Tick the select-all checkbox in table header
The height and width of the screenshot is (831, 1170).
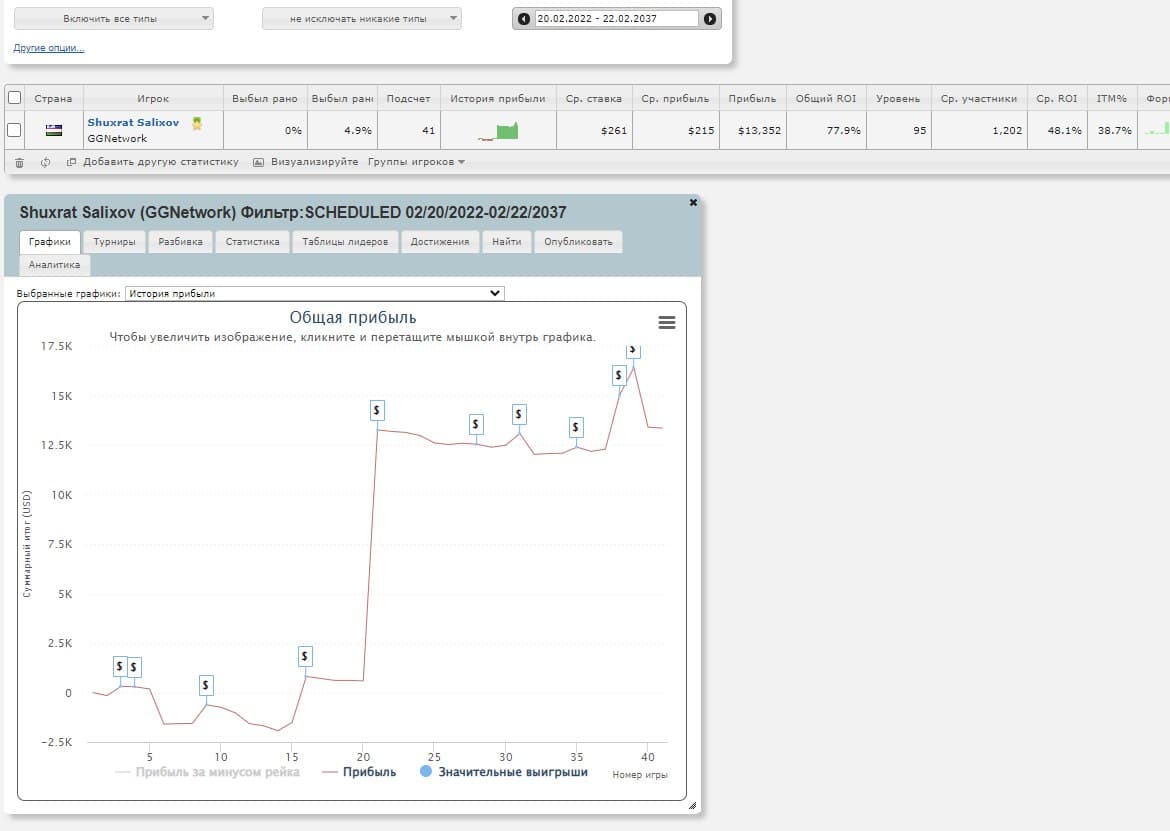pyautogui.click(x=14, y=98)
